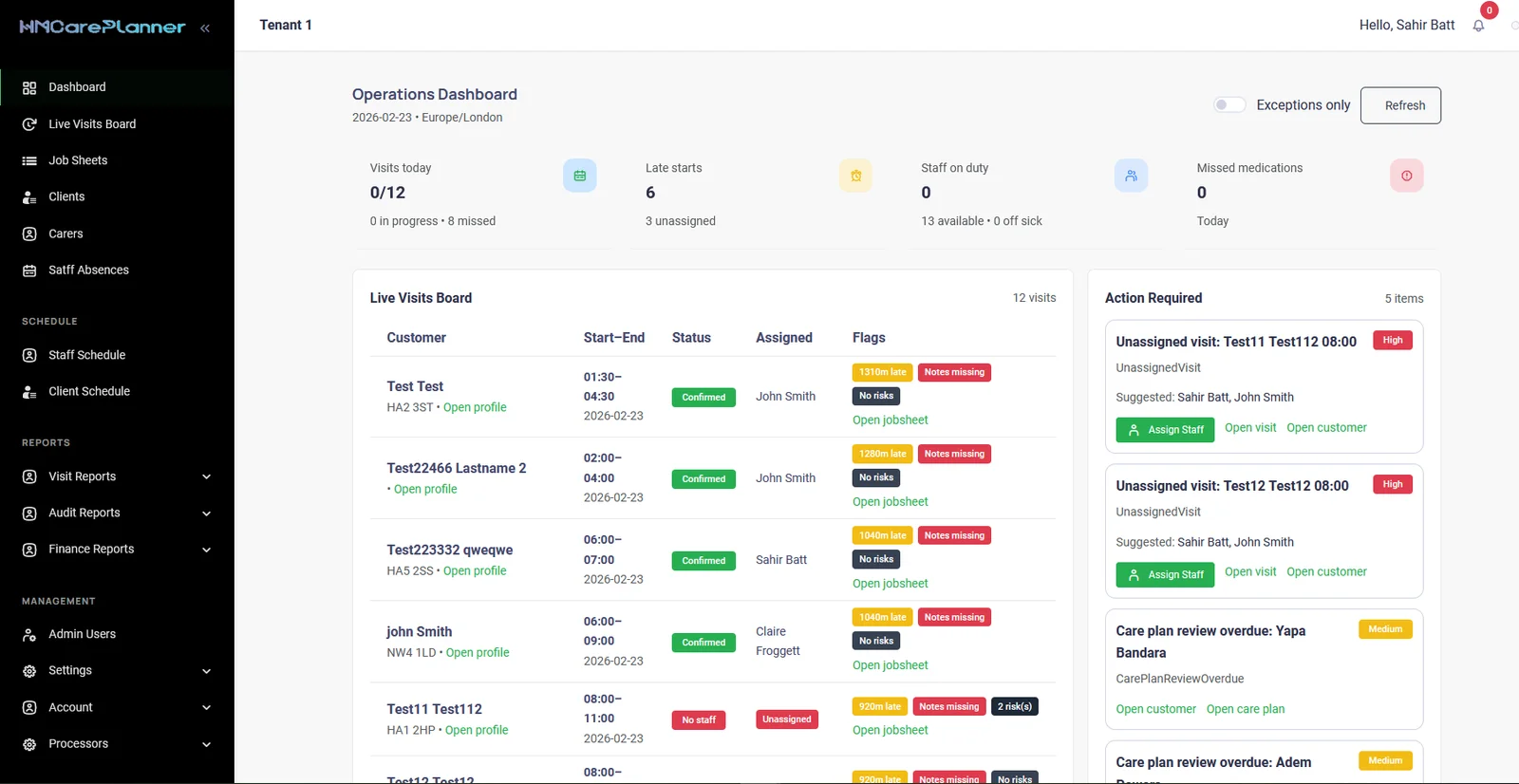Viewport: 1519px width, 784px height.
Task: Click the Visit Reports sidebar icon
Action: click(x=29, y=476)
